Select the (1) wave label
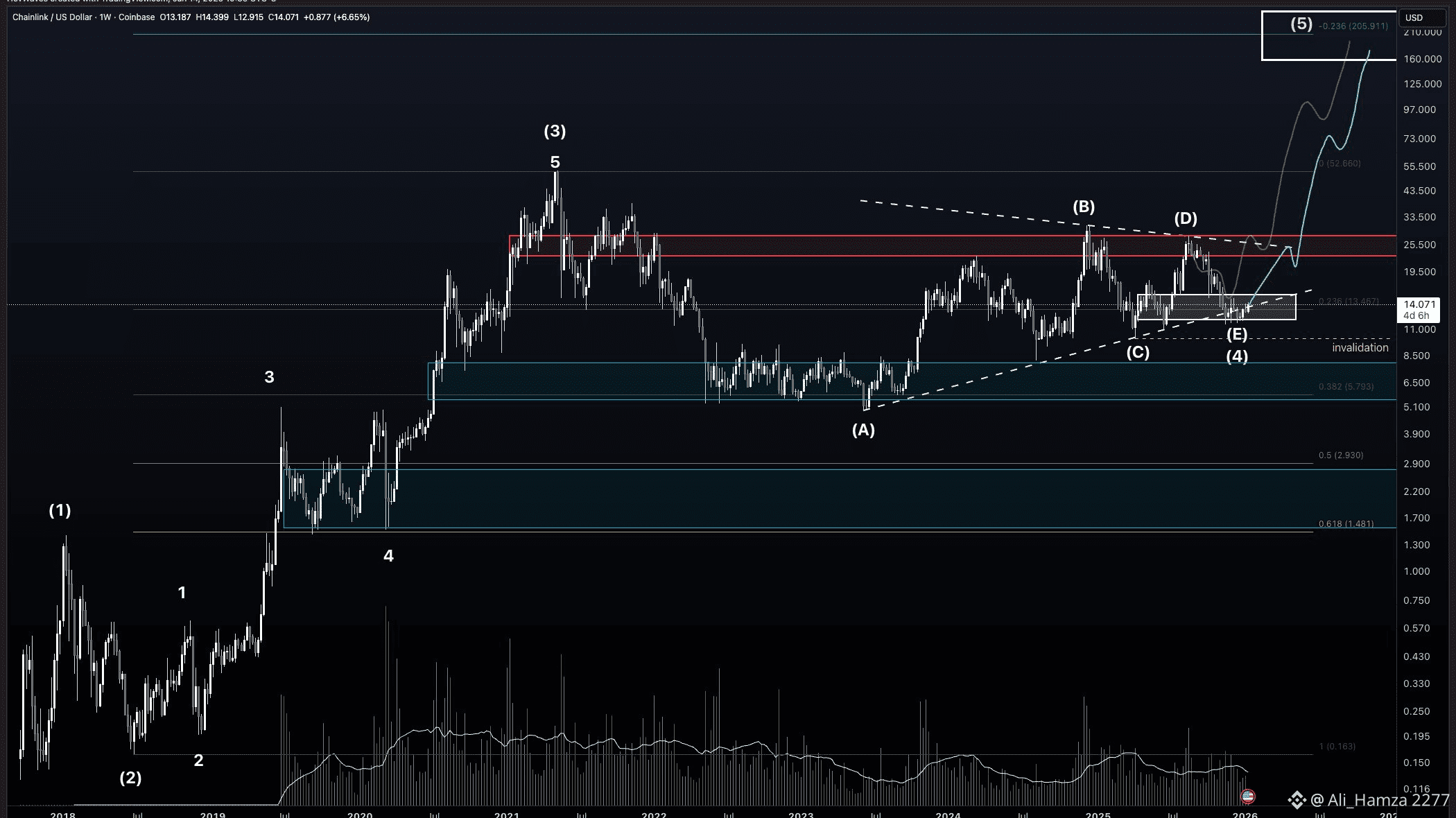This screenshot has width=1456, height=818. point(60,511)
